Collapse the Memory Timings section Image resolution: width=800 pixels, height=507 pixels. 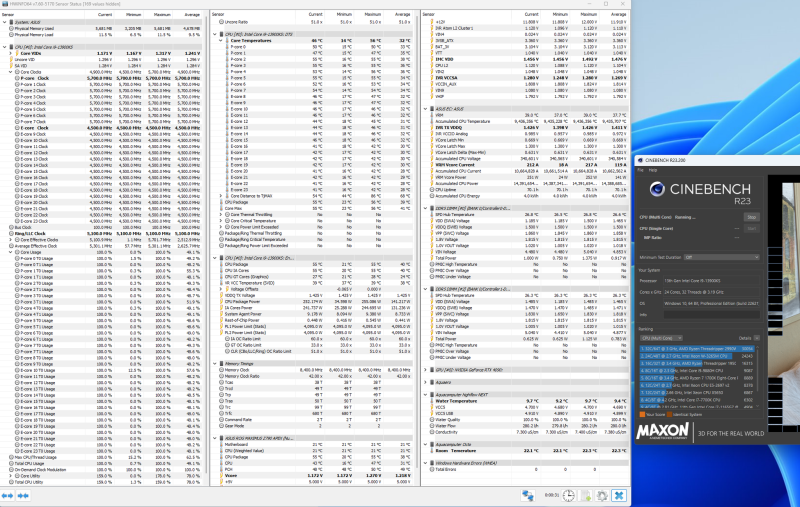tap(215, 364)
